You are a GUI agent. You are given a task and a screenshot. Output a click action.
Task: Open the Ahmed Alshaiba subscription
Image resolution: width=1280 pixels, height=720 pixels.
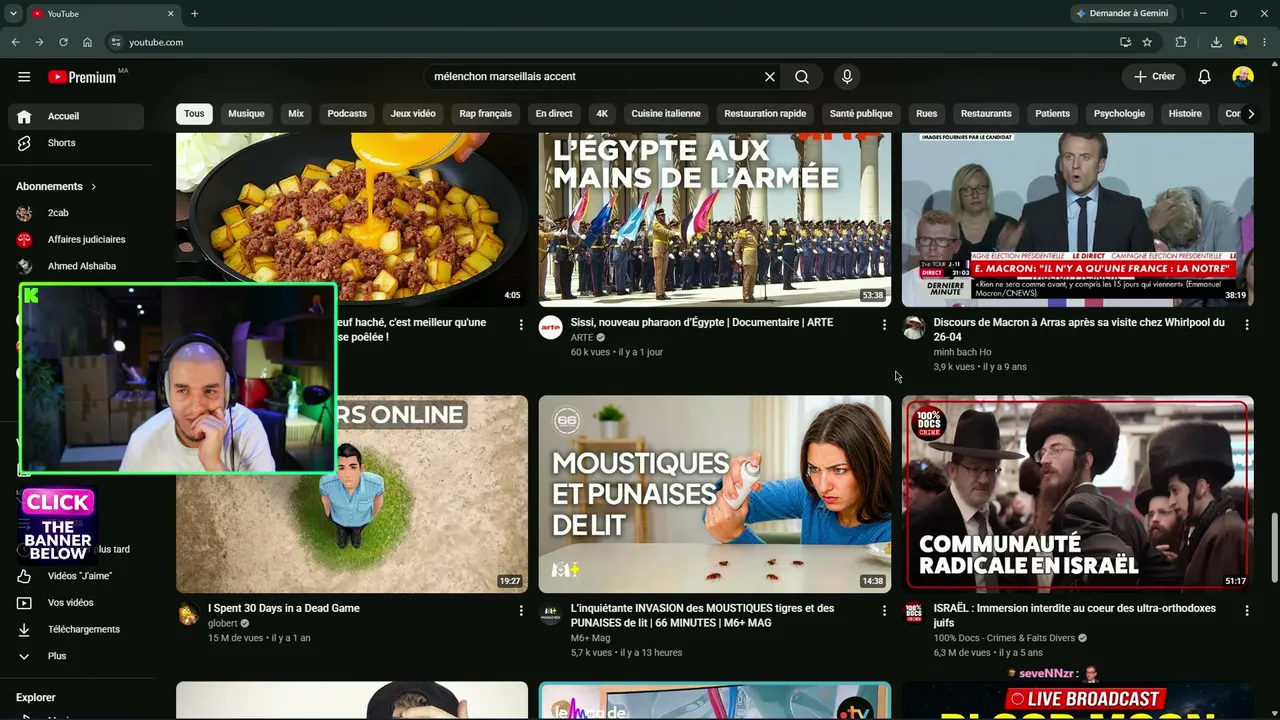click(x=76, y=267)
